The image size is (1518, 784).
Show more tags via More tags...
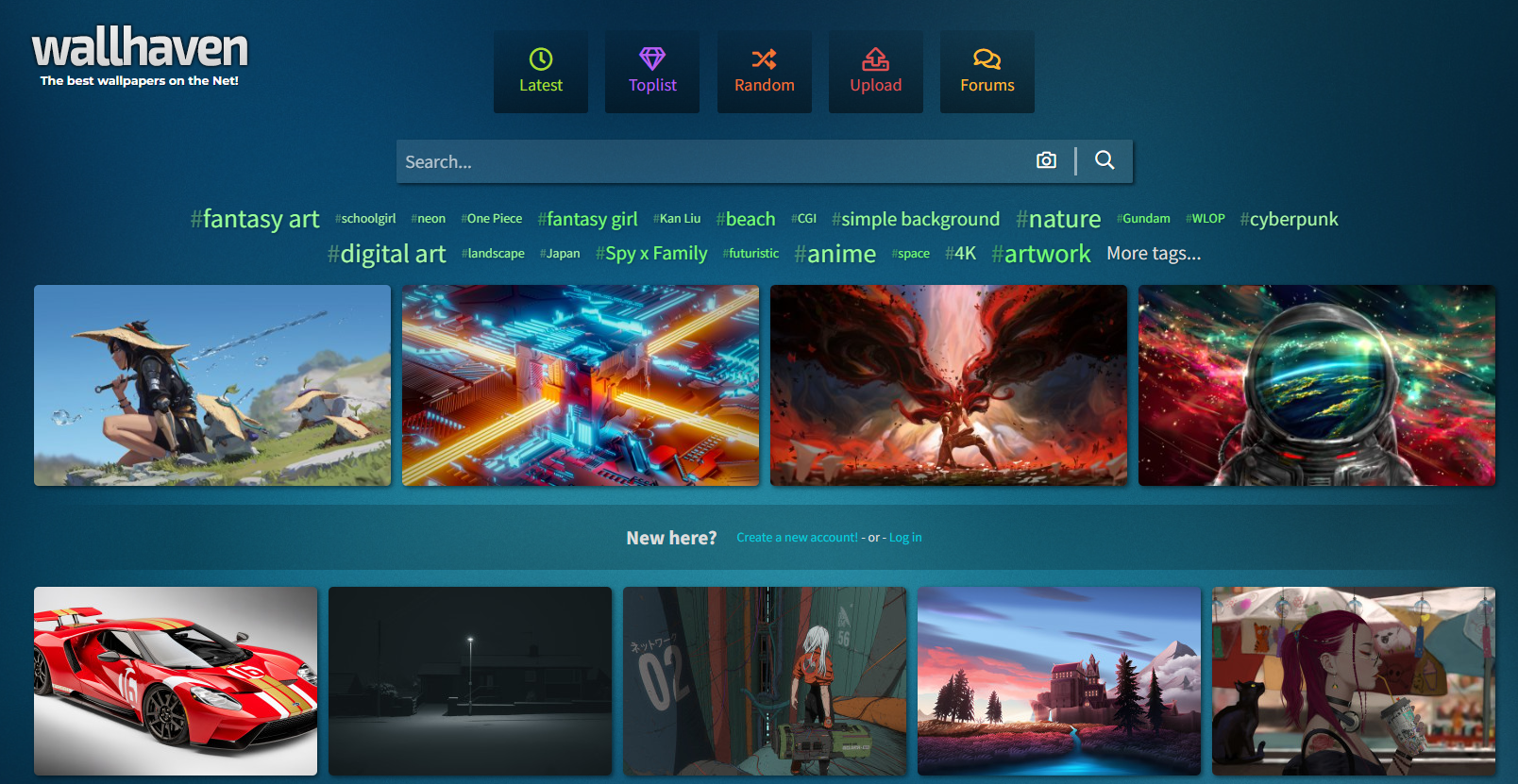1154,254
